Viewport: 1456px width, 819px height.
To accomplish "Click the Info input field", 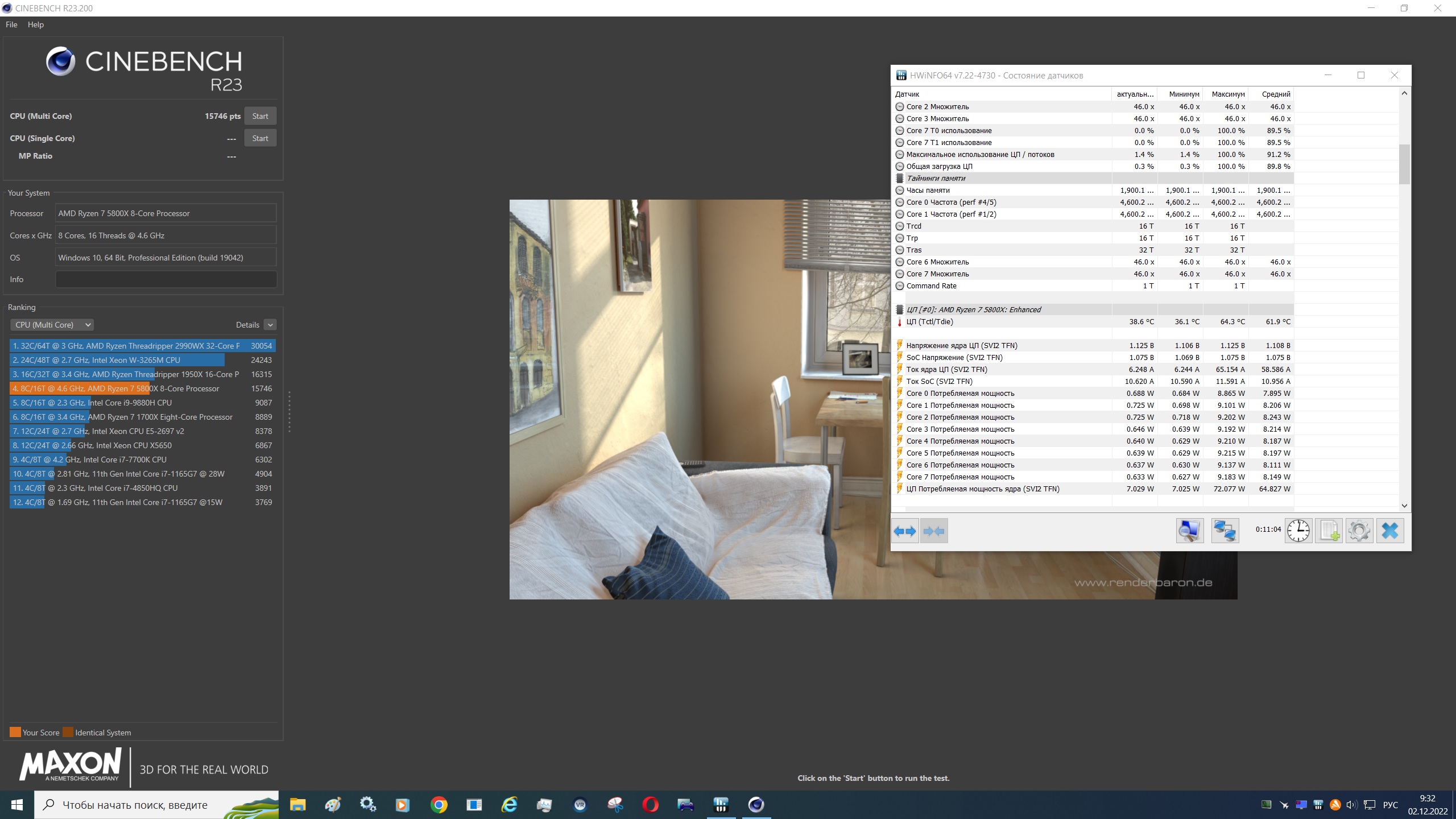I will coord(166,279).
